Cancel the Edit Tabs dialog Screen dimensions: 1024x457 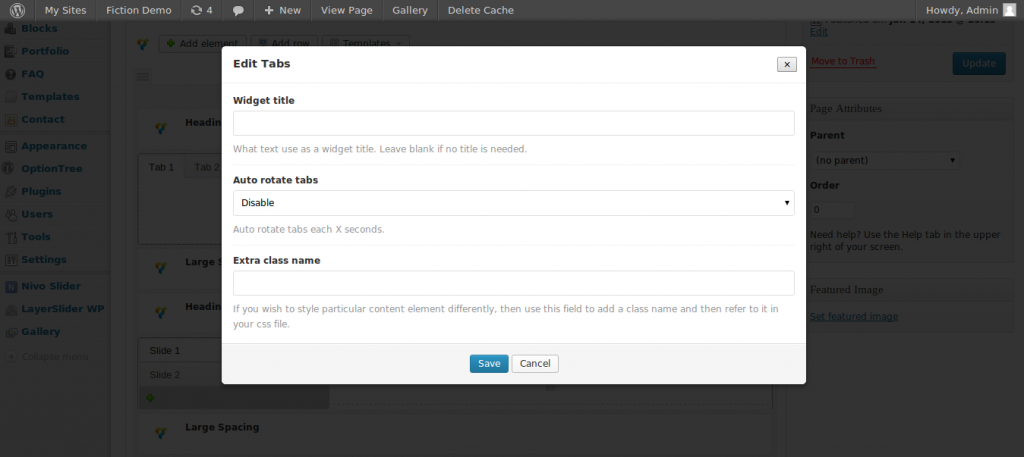(535, 364)
